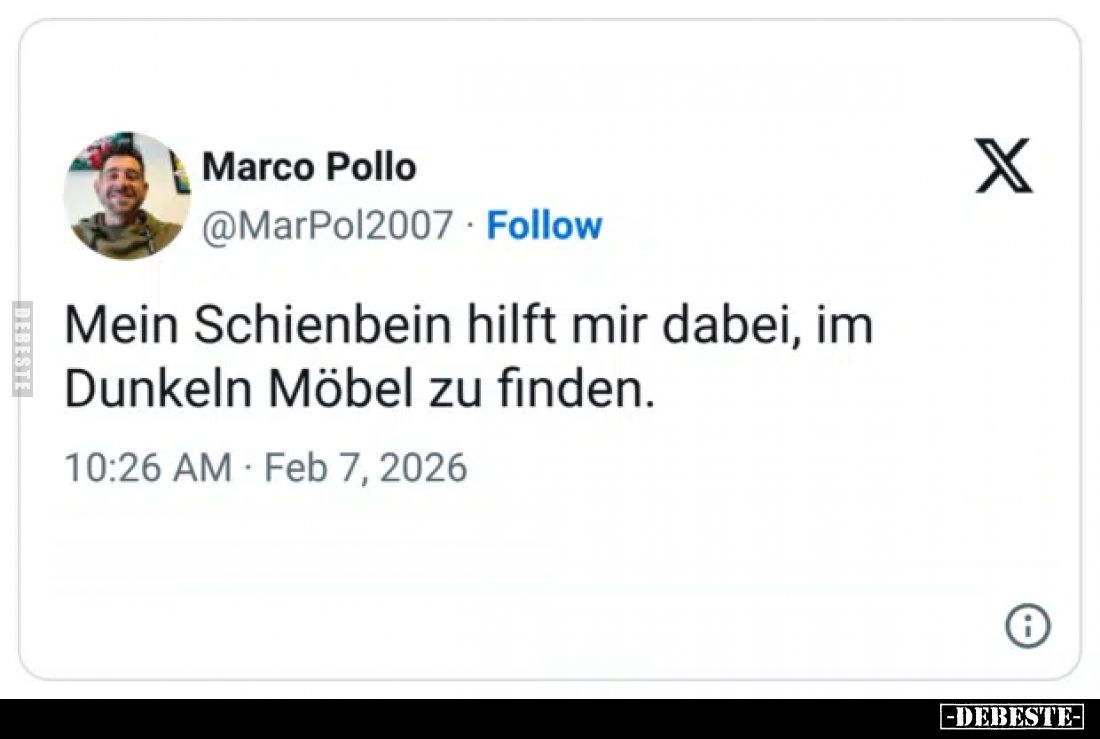The width and height of the screenshot is (1100, 739).
Task: Click the username Marco Pollo
Action: [311, 167]
